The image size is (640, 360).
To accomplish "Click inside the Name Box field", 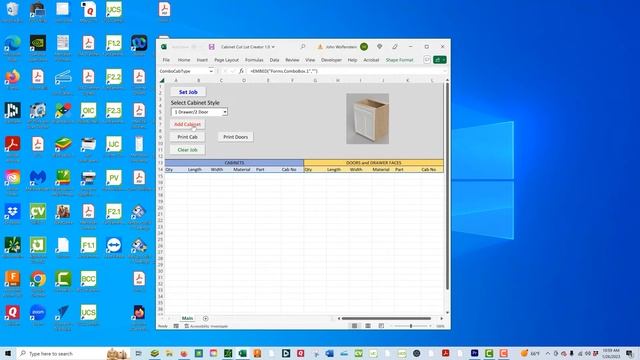I will 183,71.
